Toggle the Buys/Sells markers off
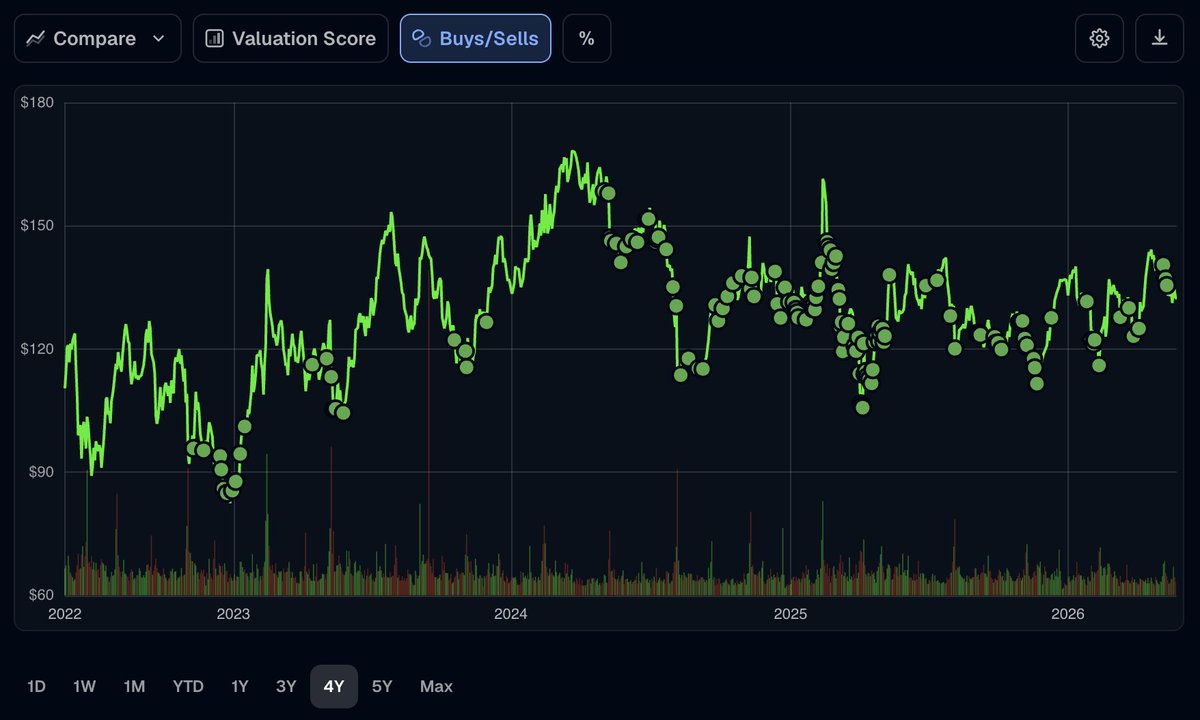The height and width of the screenshot is (720, 1200). pyautogui.click(x=475, y=39)
